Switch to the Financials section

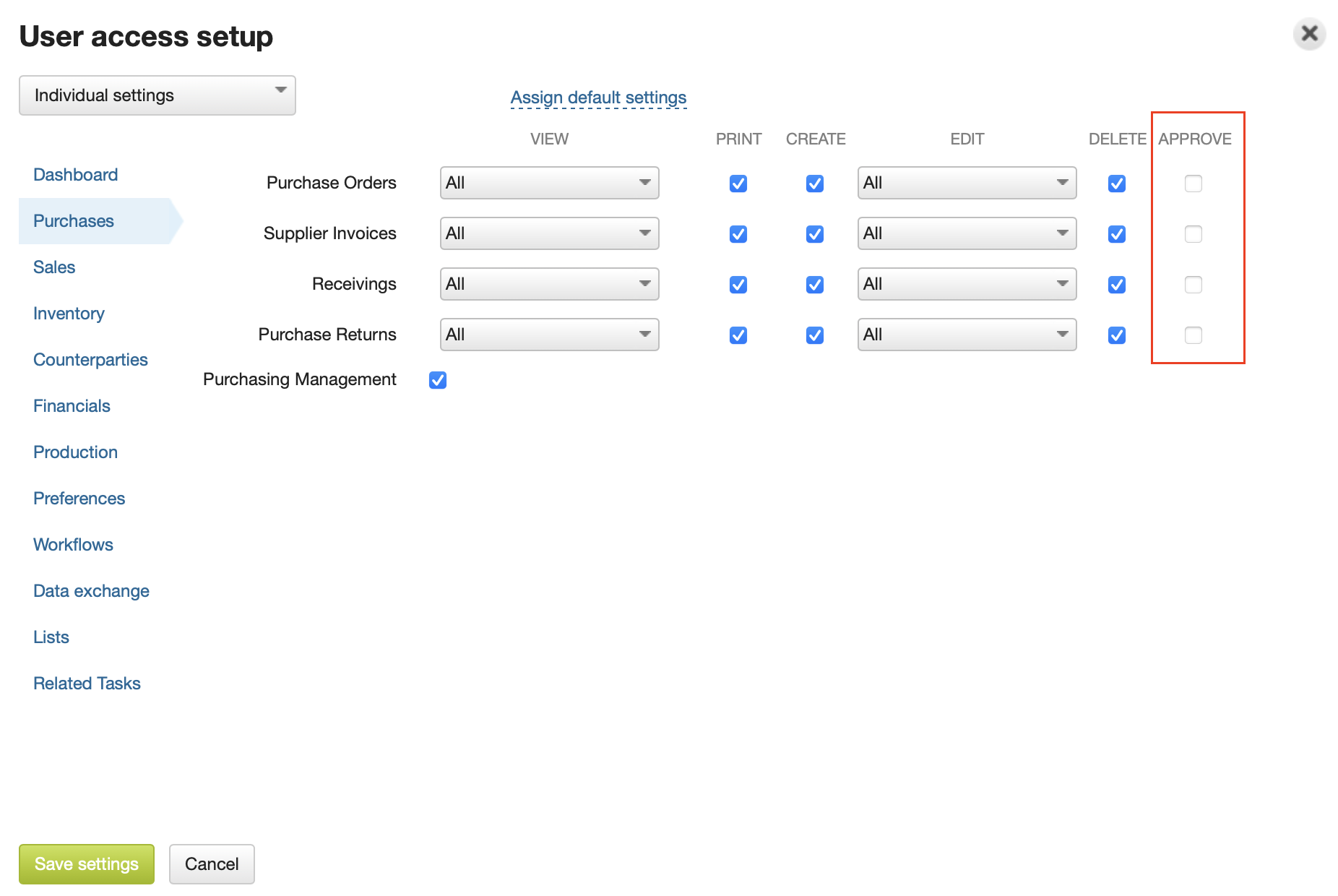[x=72, y=406]
